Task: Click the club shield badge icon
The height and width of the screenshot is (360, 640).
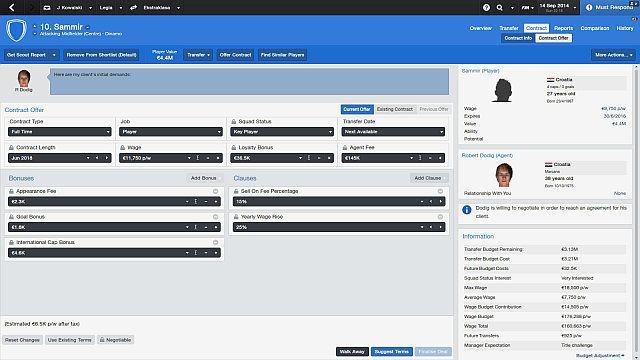Action: point(16,31)
